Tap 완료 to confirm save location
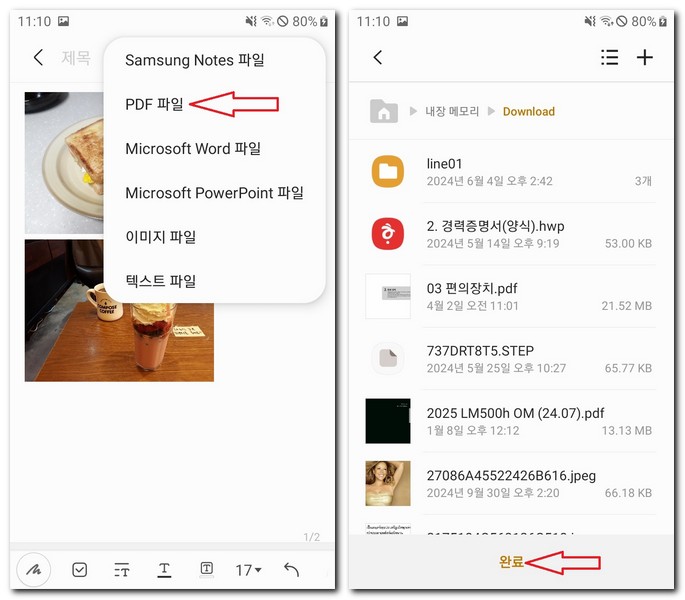 511,561
